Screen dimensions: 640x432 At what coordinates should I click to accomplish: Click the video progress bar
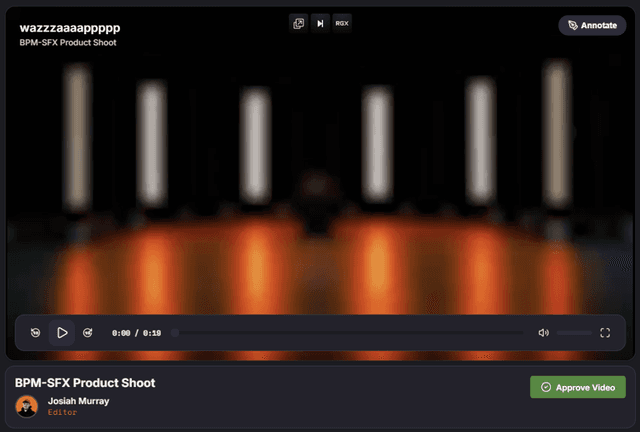(x=348, y=333)
